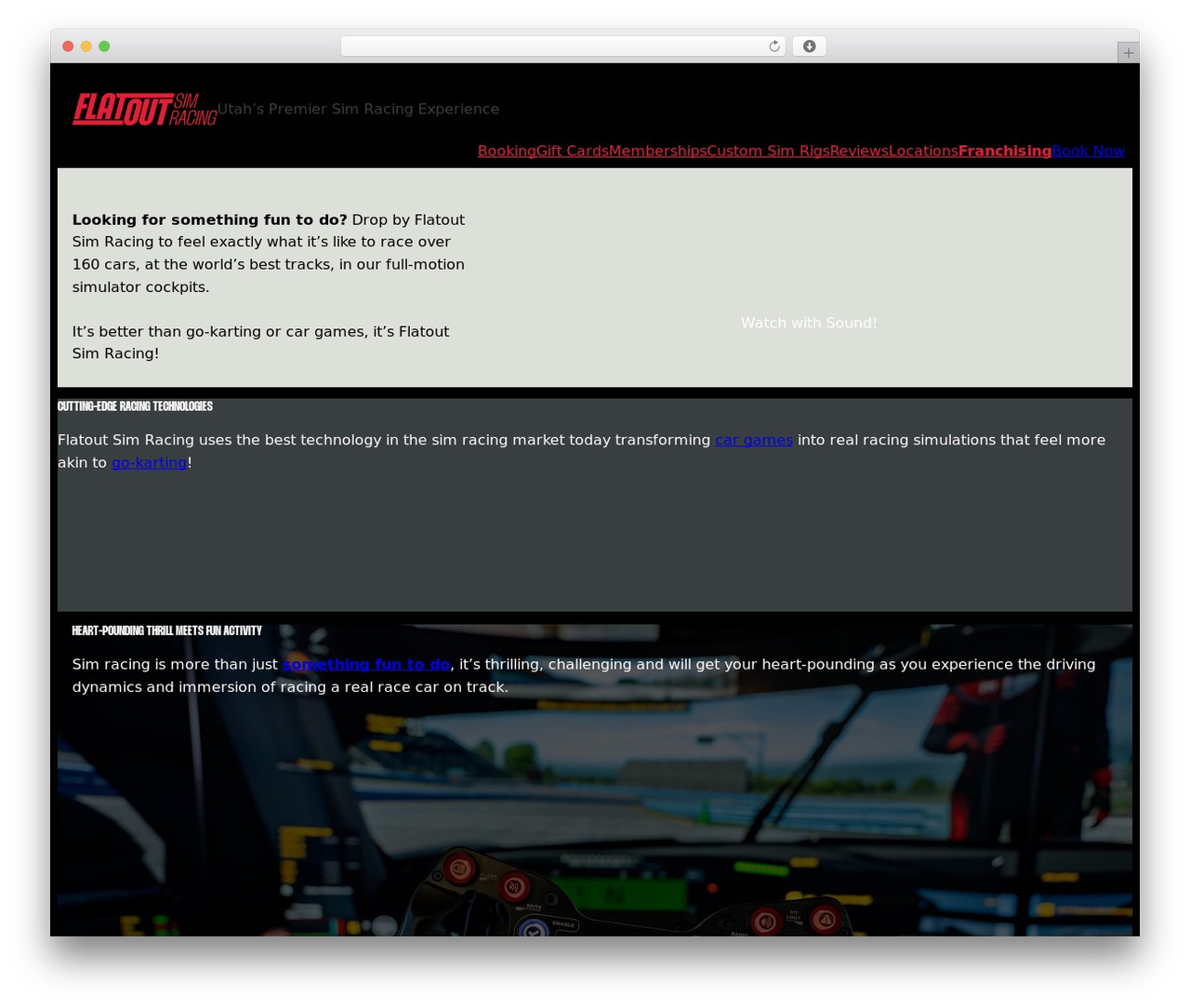Screen dimensions: 1190x1008
Task: Click the Flatout Sim Racing logo
Action: pyautogui.click(x=145, y=109)
